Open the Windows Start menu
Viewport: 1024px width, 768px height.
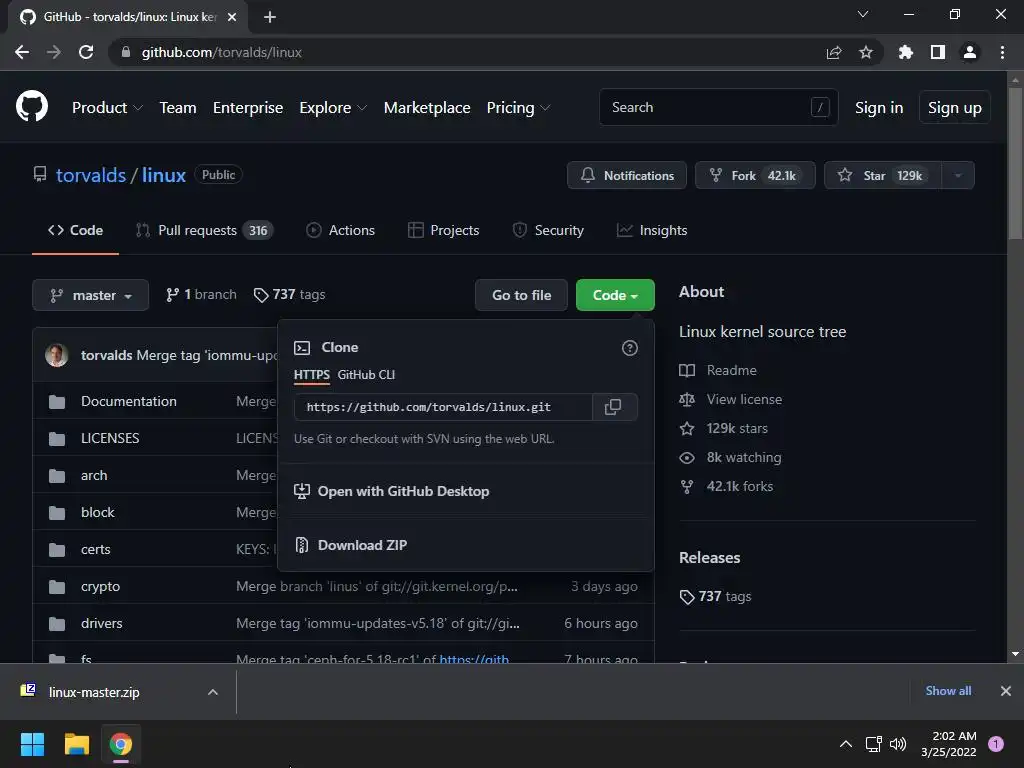(x=32, y=744)
